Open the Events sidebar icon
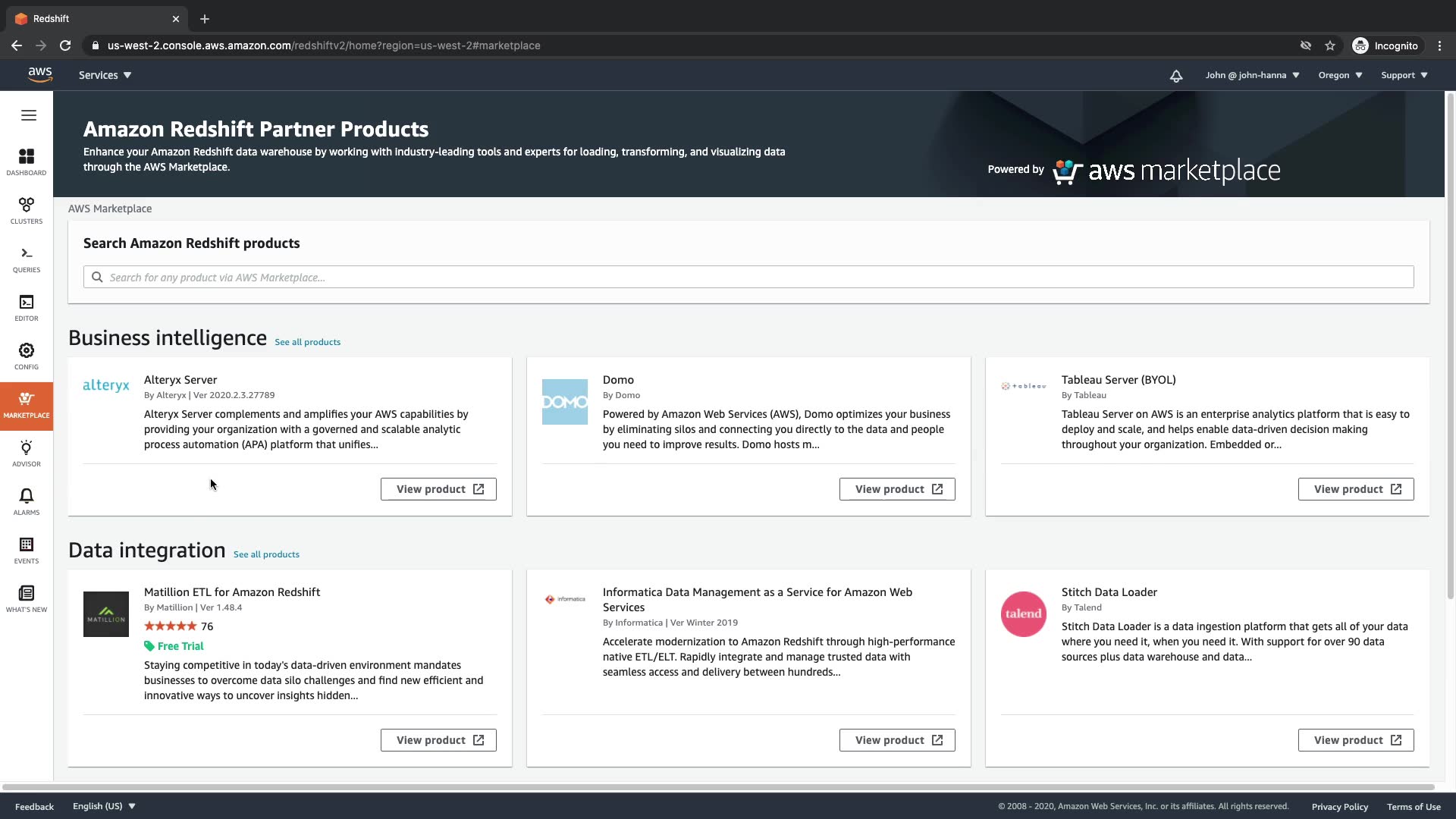The width and height of the screenshot is (1456, 819). (x=27, y=550)
